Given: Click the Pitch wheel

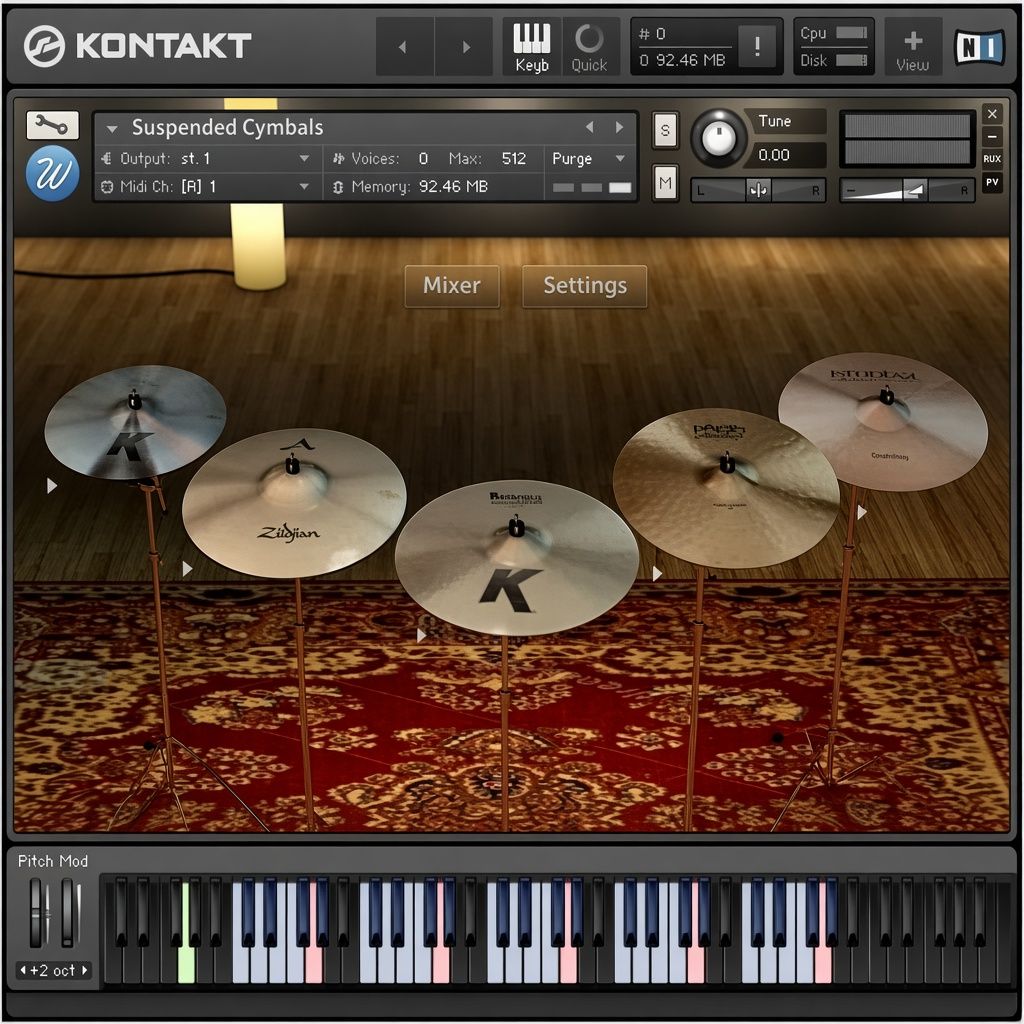Looking at the screenshot, I should [36, 912].
